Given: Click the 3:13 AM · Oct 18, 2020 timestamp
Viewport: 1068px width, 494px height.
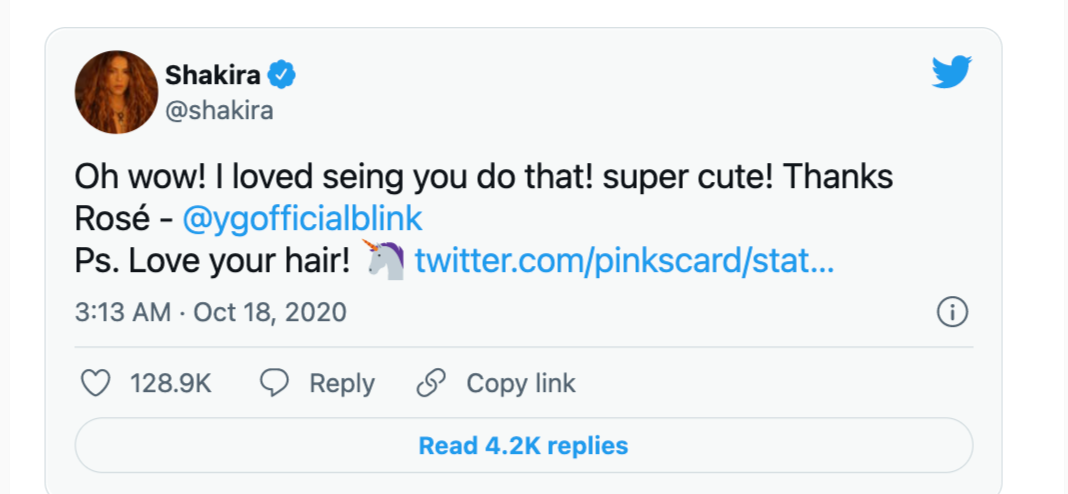Looking at the screenshot, I should point(210,313).
